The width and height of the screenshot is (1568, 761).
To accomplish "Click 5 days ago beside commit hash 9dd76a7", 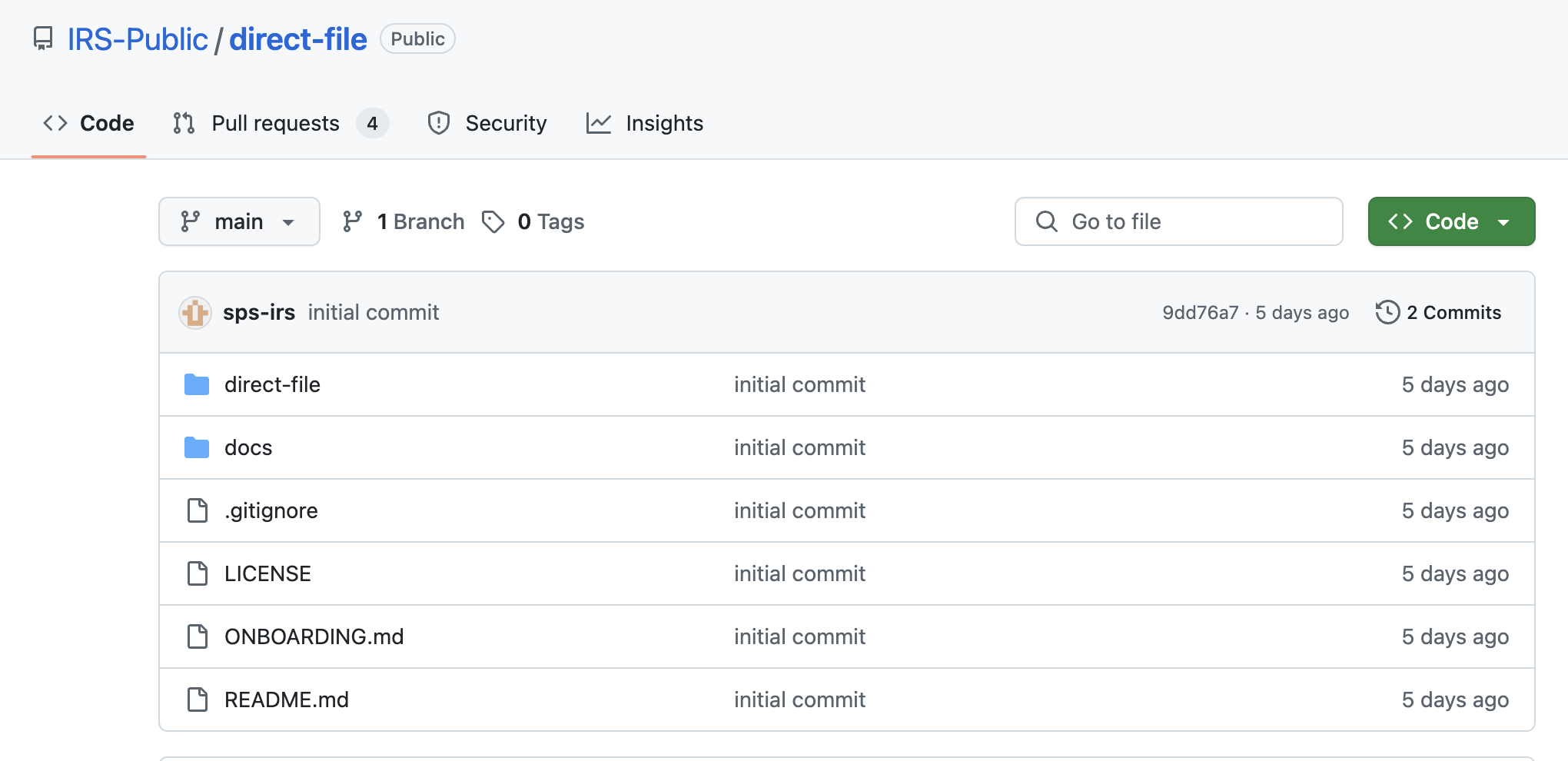I will [x=1302, y=312].
